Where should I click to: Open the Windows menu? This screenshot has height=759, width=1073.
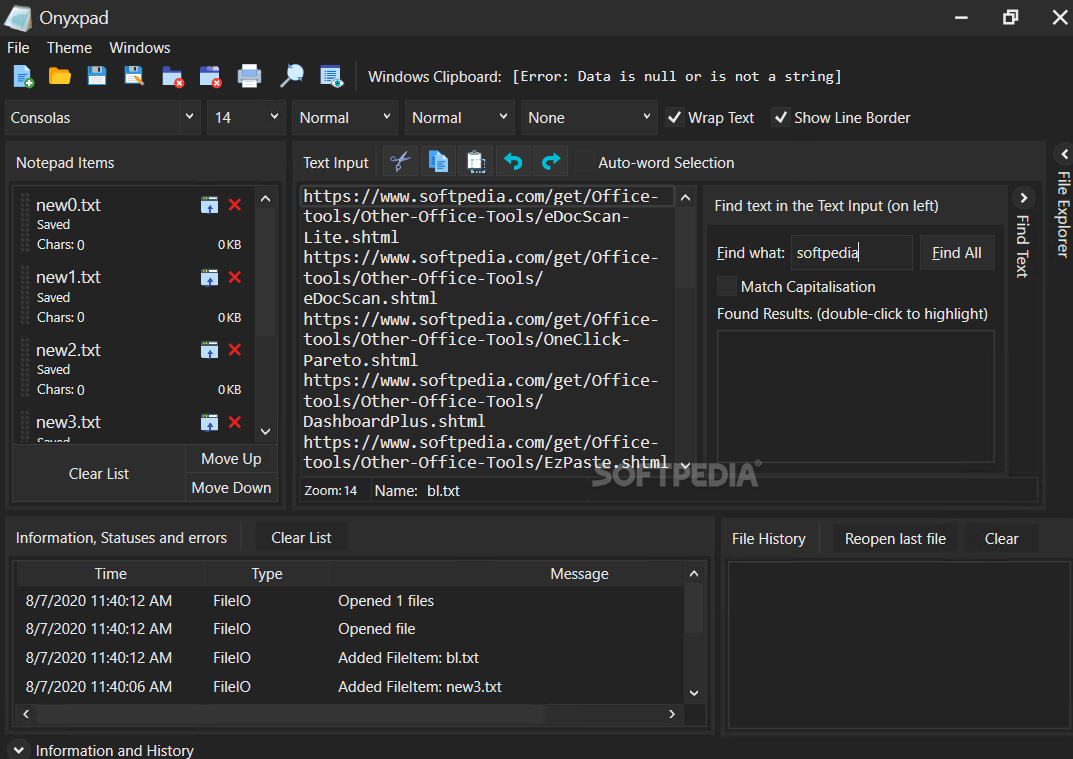click(x=140, y=48)
